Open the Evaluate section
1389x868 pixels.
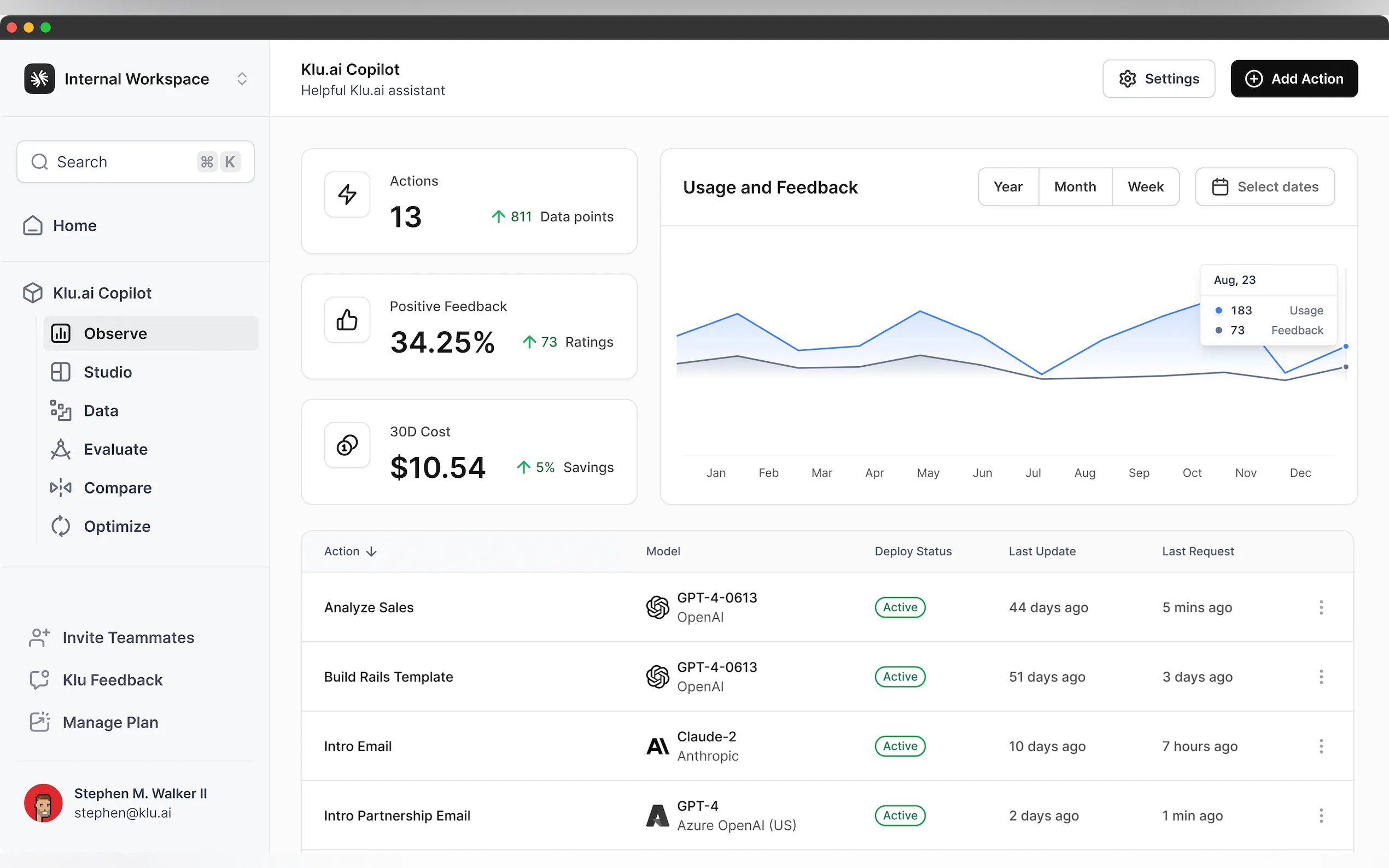[115, 449]
